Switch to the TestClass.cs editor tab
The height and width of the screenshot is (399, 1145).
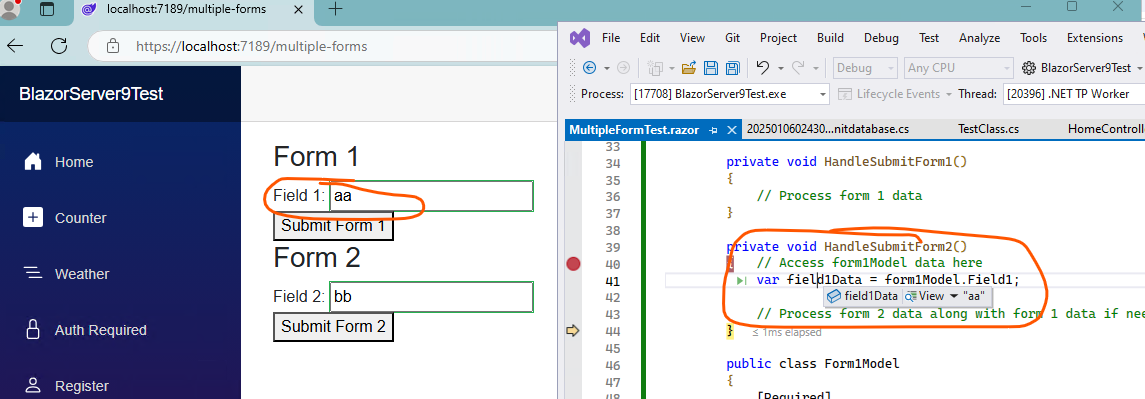988,129
